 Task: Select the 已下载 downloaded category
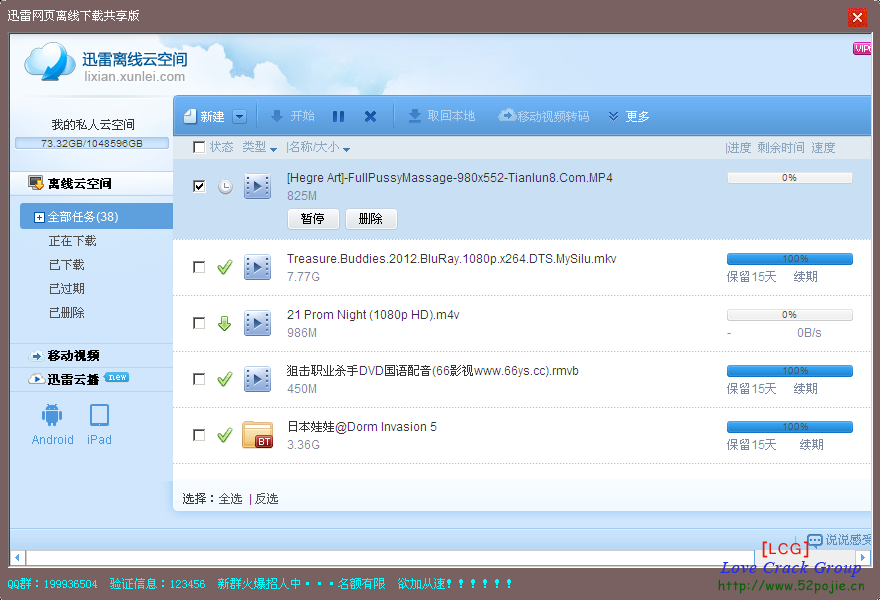67,265
